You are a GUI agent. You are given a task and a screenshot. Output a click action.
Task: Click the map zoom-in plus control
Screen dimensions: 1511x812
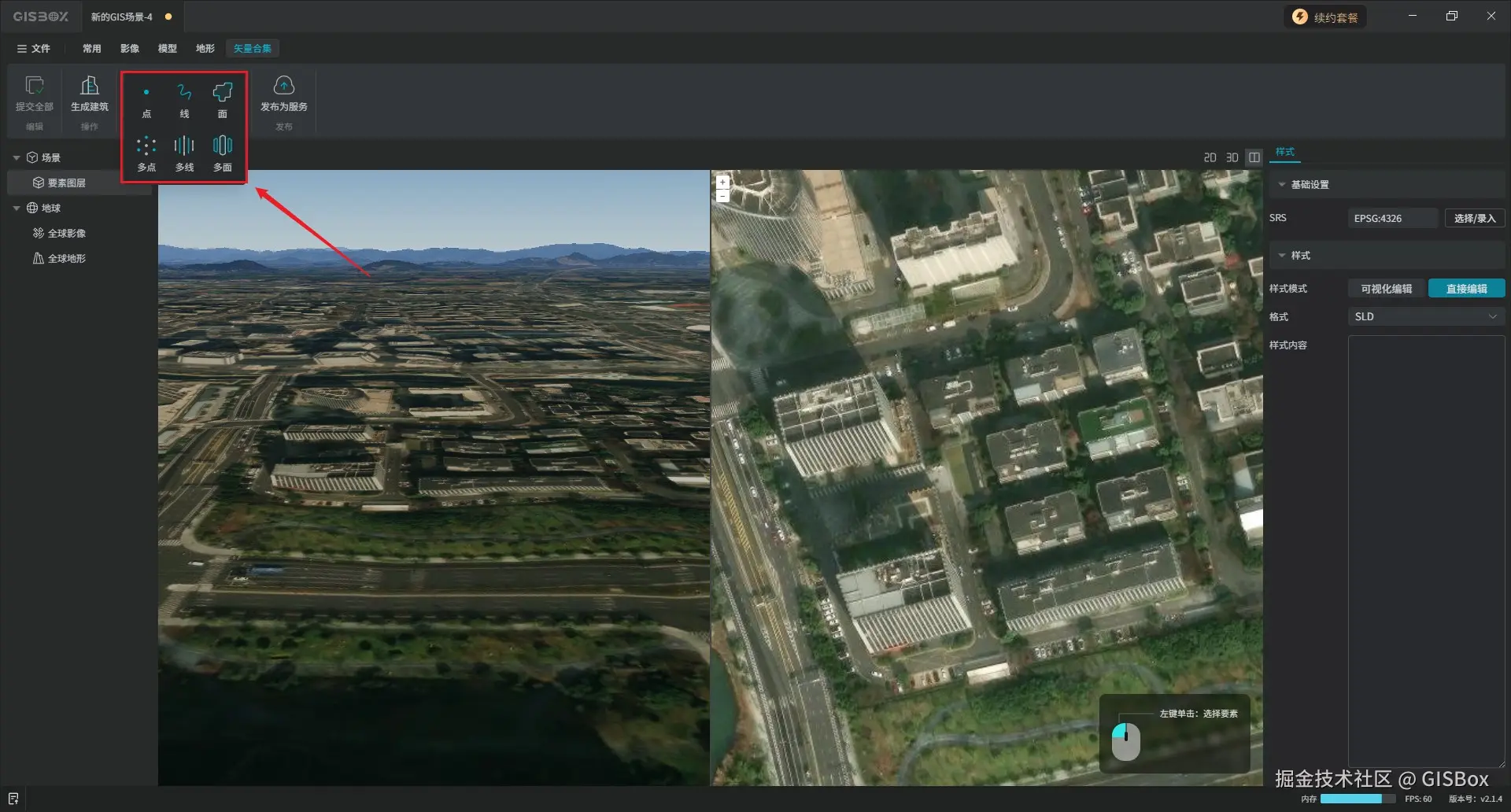(x=722, y=182)
